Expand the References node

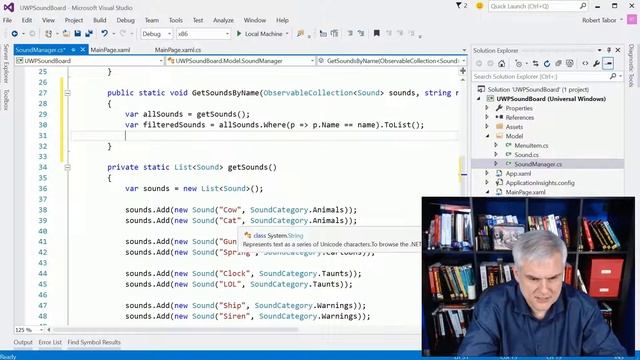487,118
